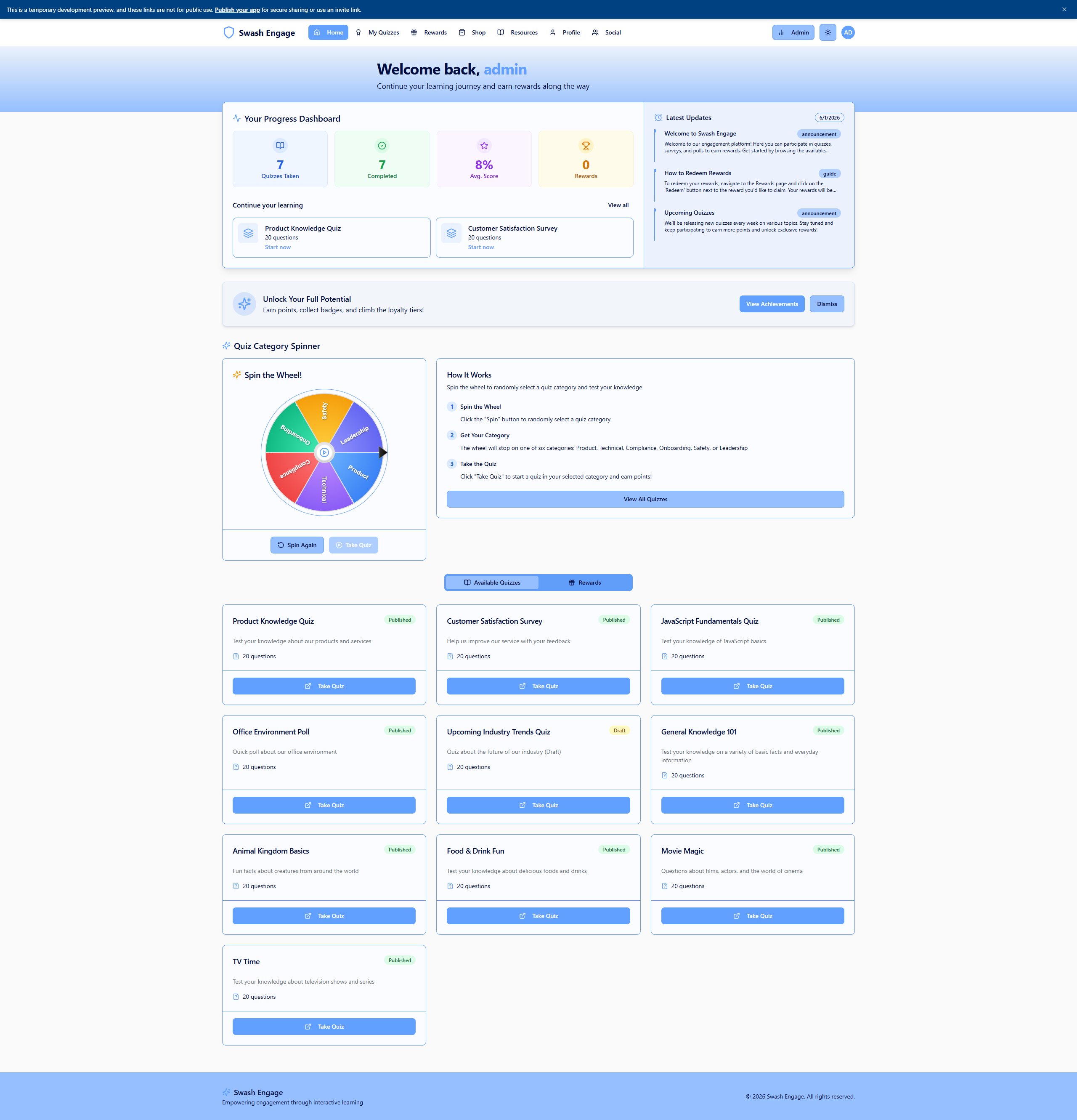Open the Profile navigation item
This screenshot has height=1120, width=1077.
(565, 32)
